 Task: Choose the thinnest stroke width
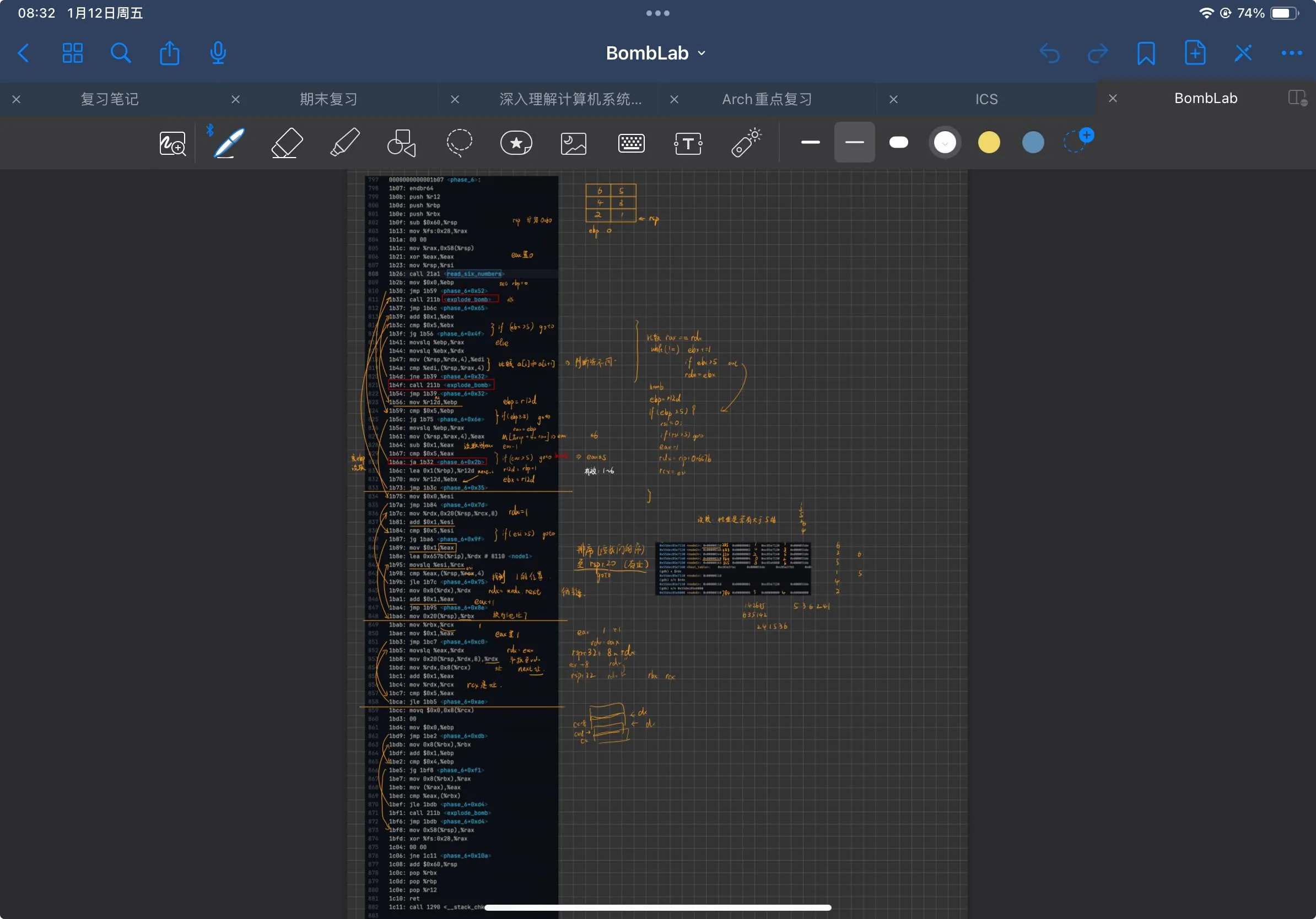[811, 142]
